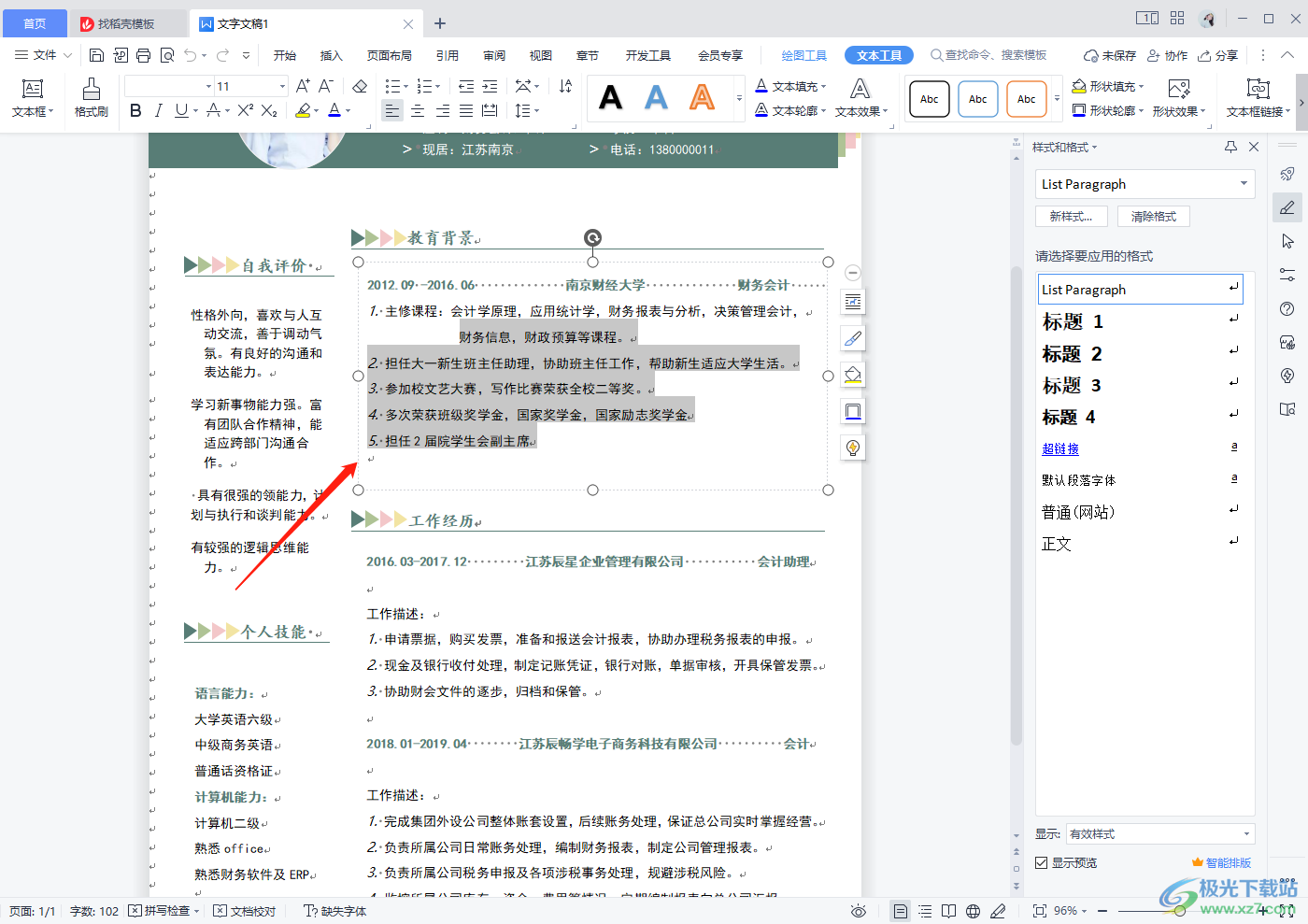The width and height of the screenshot is (1308, 924).
Task: Open Print Preview from quick access toolbar
Action: [167, 56]
